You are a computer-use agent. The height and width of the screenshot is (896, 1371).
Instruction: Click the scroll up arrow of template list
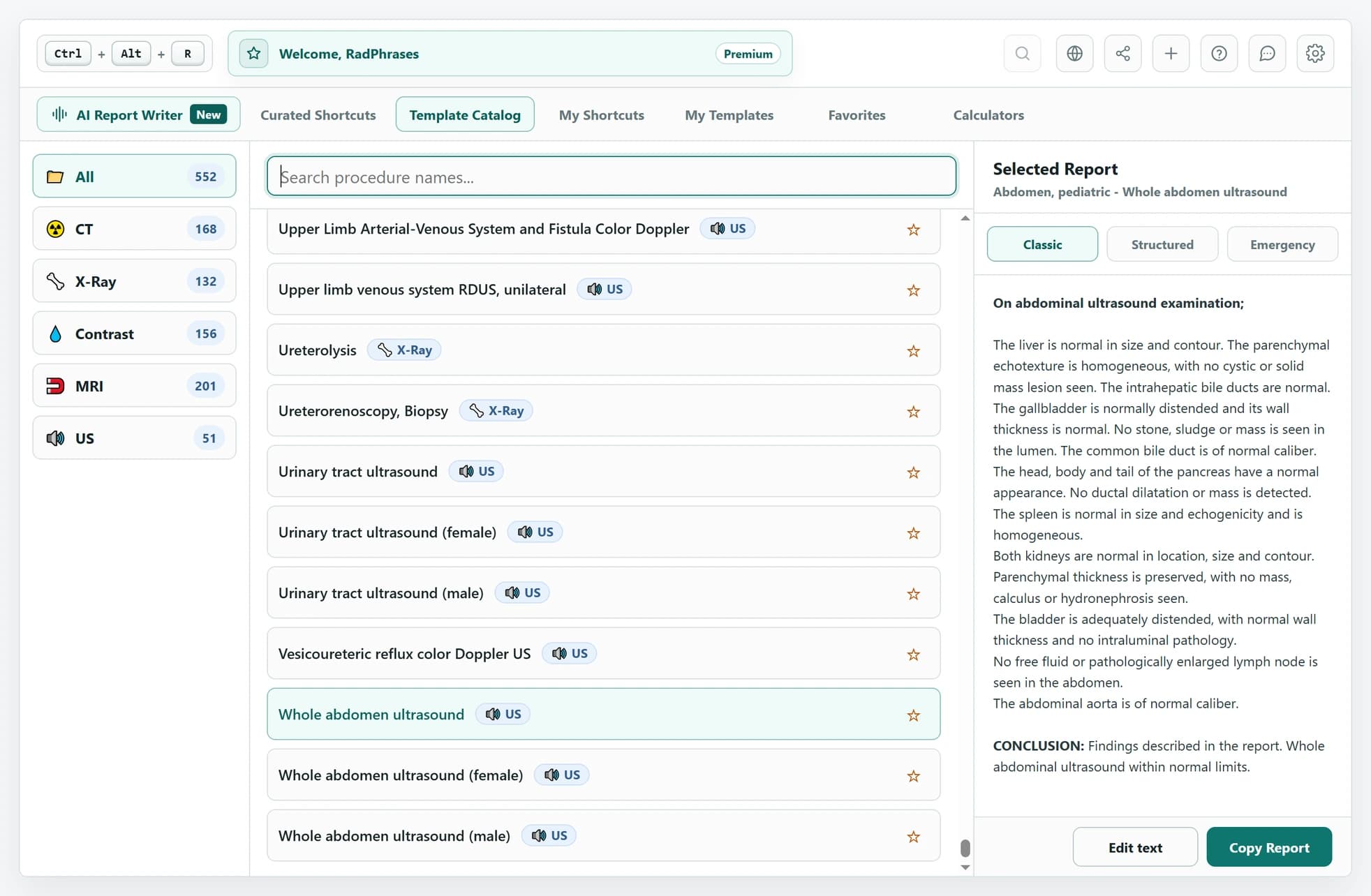click(x=965, y=218)
